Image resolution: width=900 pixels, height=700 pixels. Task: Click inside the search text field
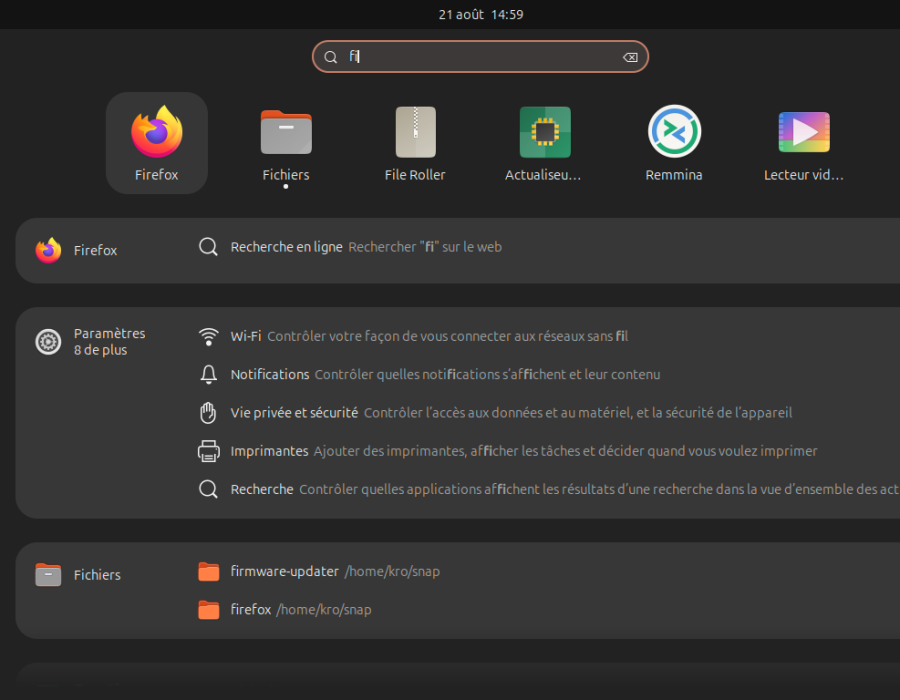pyautogui.click(x=480, y=57)
